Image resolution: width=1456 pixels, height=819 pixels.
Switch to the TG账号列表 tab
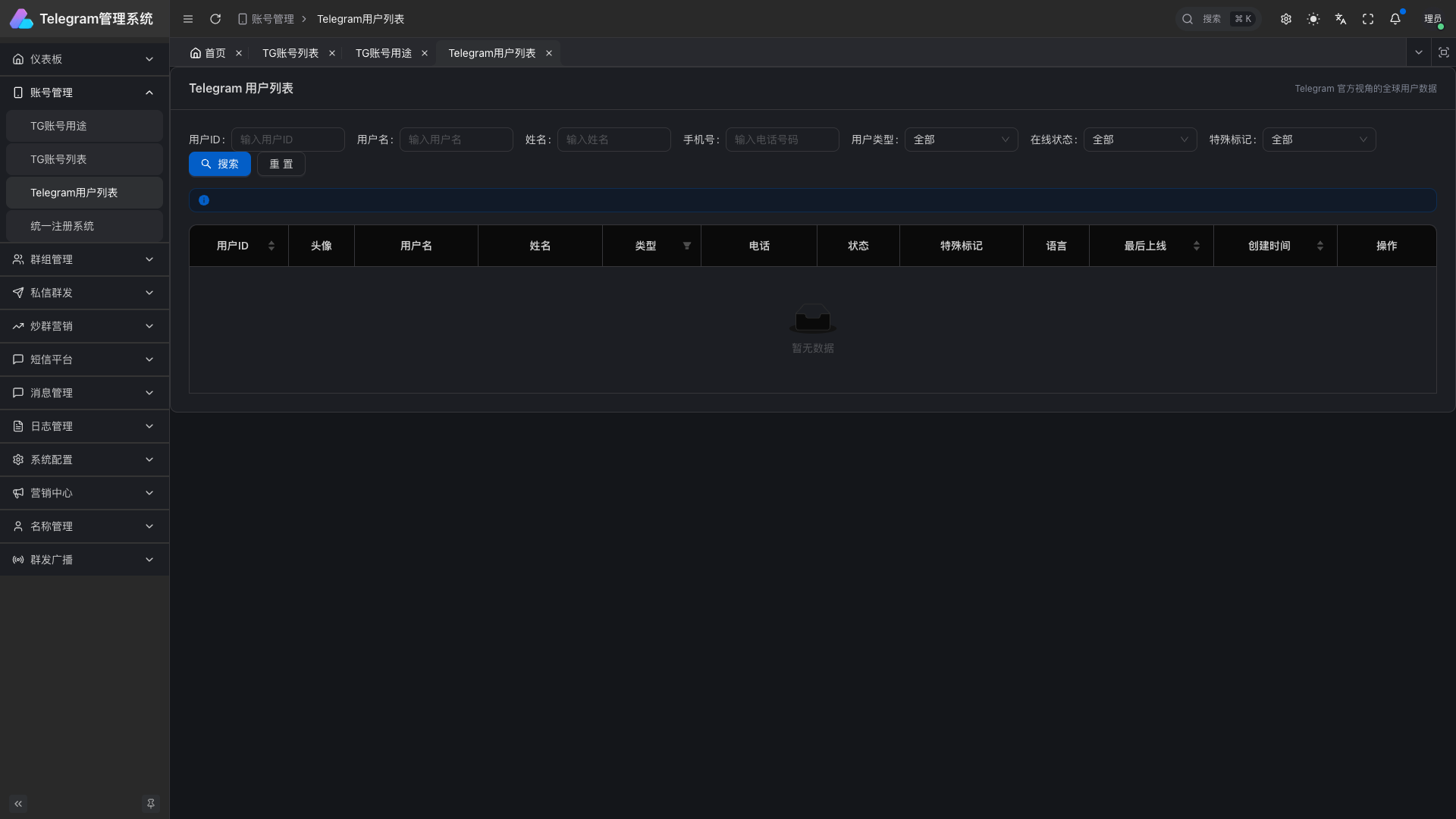coord(290,53)
